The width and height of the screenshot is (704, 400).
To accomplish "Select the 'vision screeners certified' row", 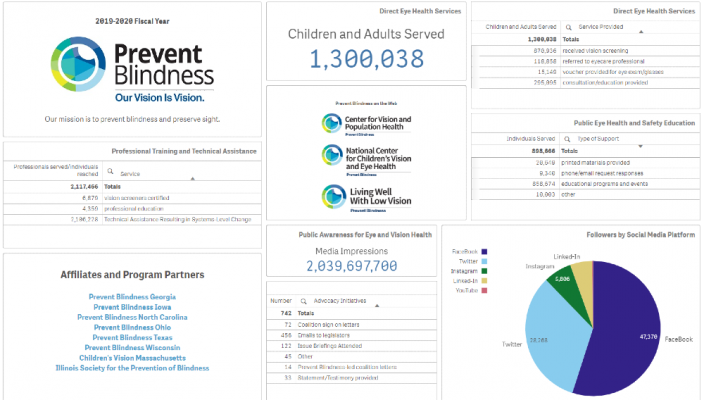I will (x=132, y=198).
